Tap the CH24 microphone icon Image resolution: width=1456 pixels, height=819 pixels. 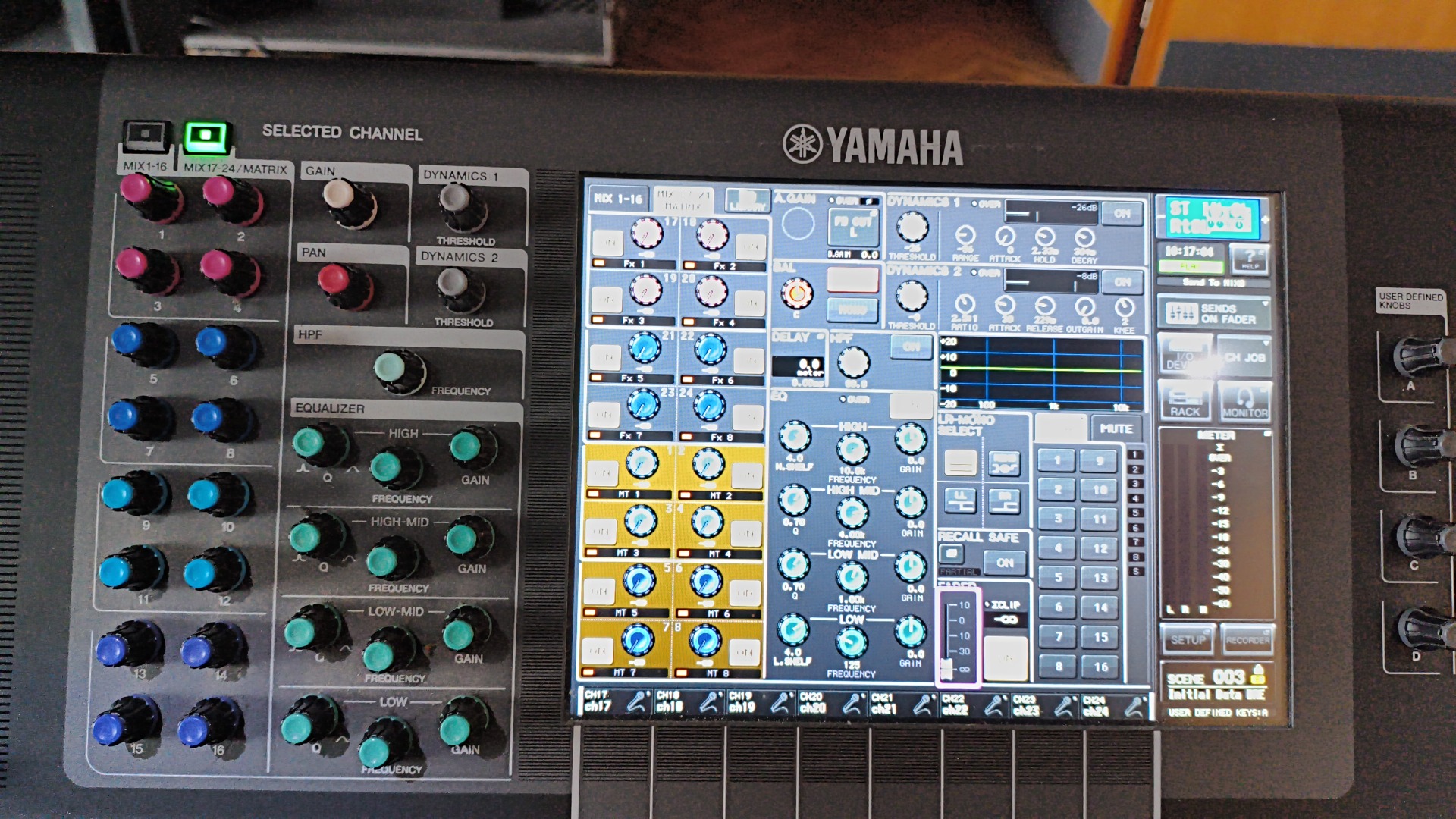pyautogui.click(x=1134, y=706)
